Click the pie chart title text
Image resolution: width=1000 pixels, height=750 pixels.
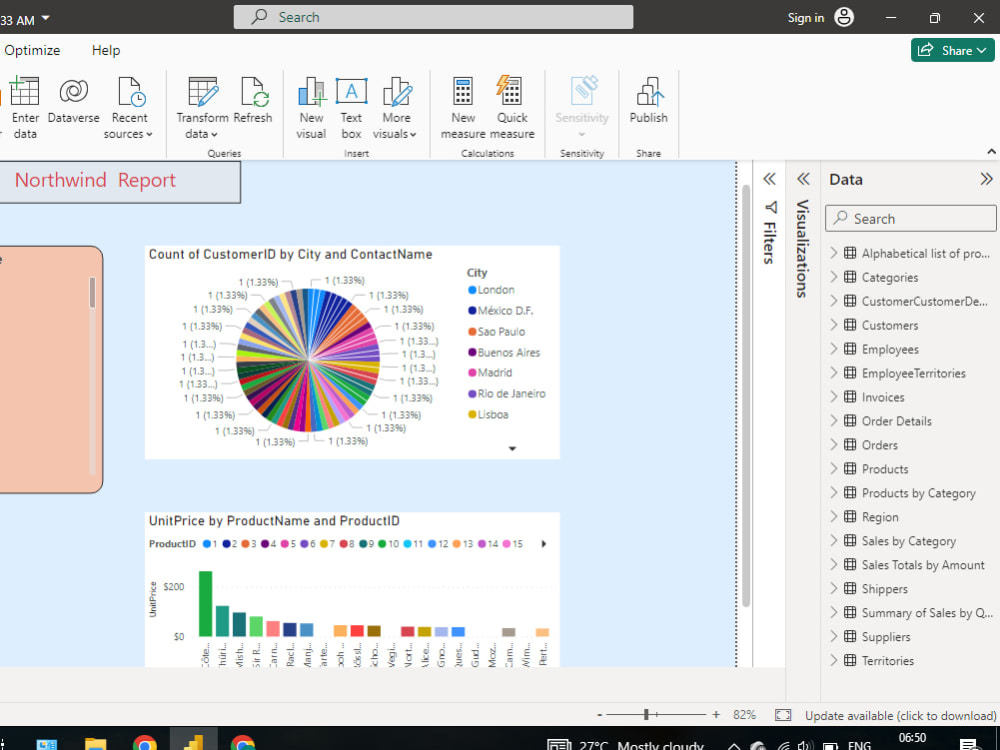click(290, 254)
